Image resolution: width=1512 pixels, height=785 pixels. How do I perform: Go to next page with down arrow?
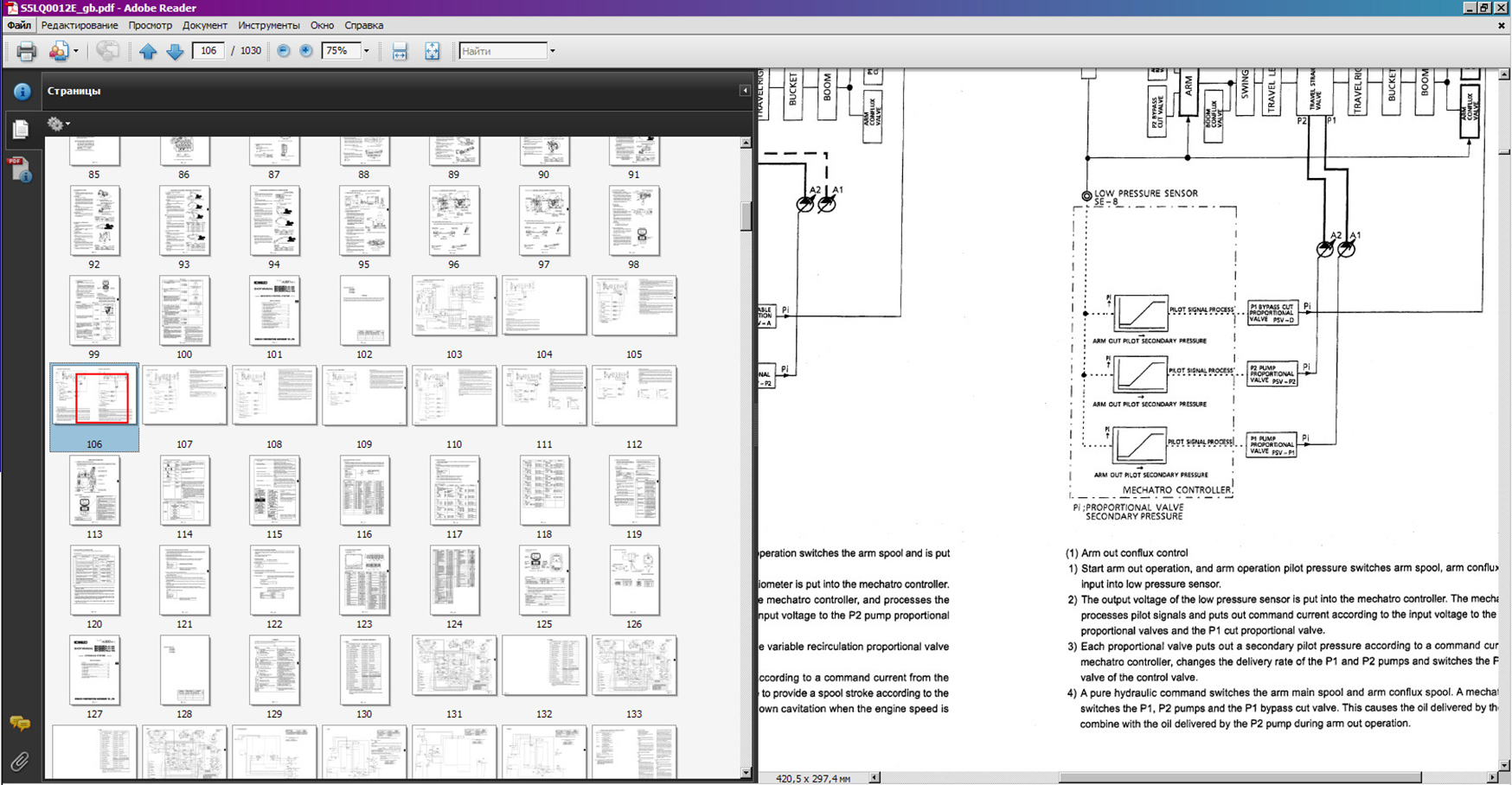coord(175,51)
